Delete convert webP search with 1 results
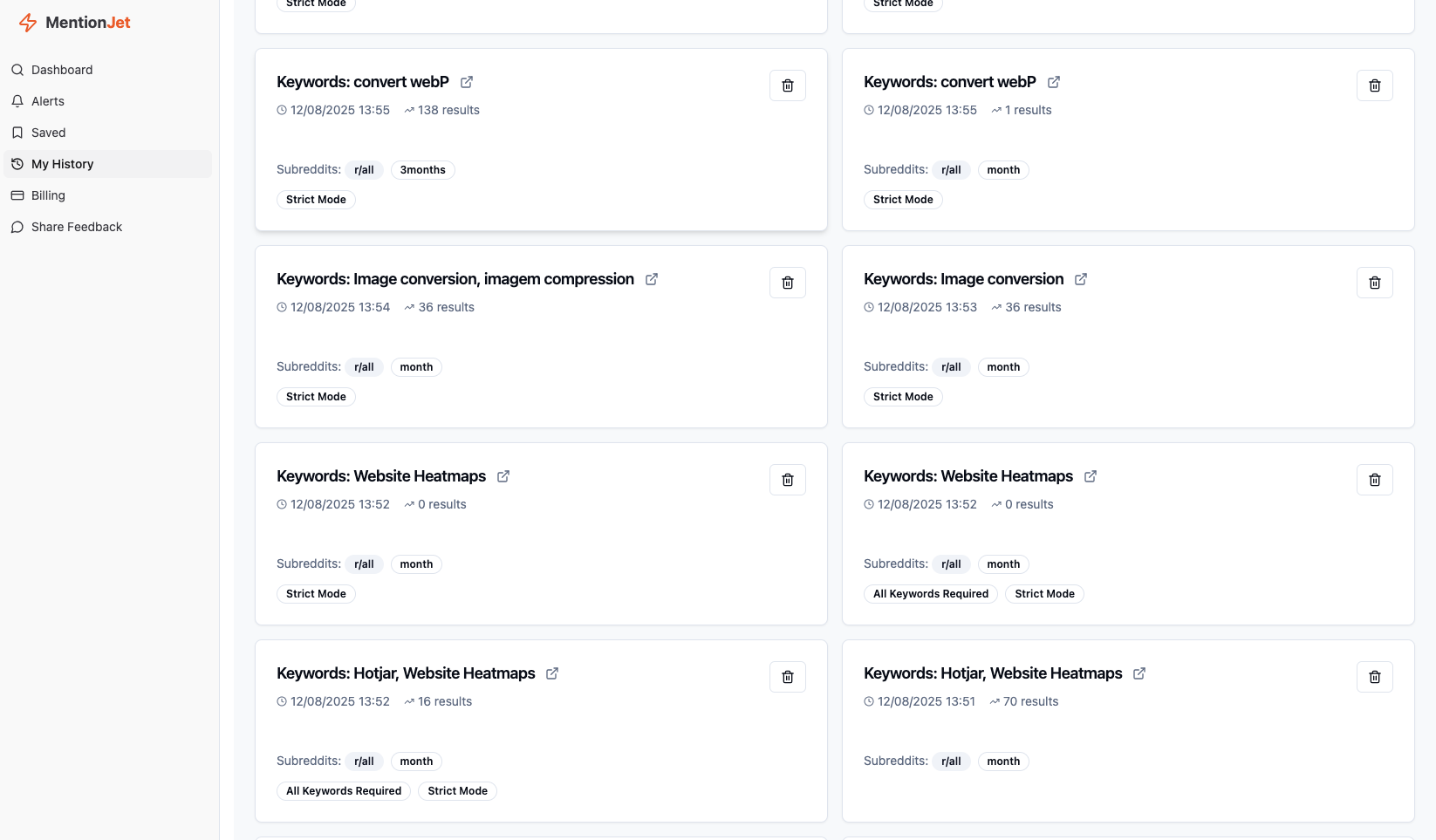 (x=1375, y=85)
